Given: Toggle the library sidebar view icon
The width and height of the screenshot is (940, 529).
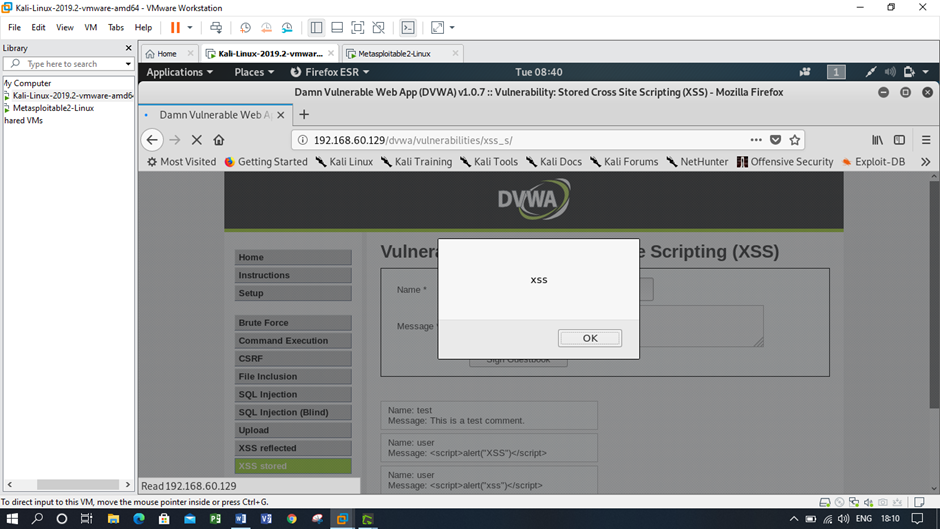Looking at the screenshot, I should pyautogui.click(x=317, y=28).
